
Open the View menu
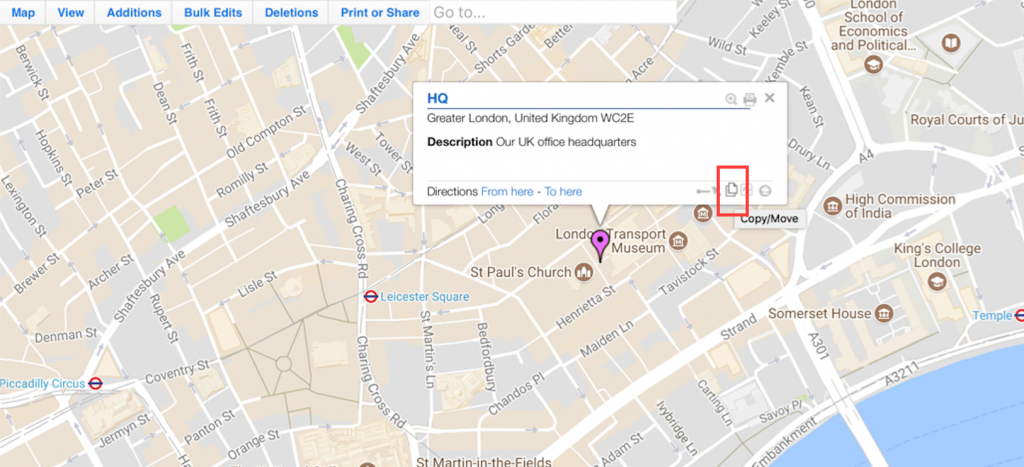(71, 12)
